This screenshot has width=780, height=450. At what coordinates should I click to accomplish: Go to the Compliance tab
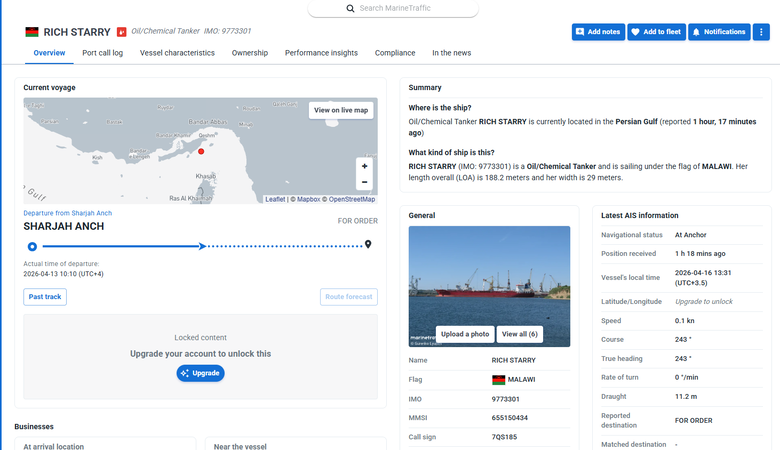point(395,53)
